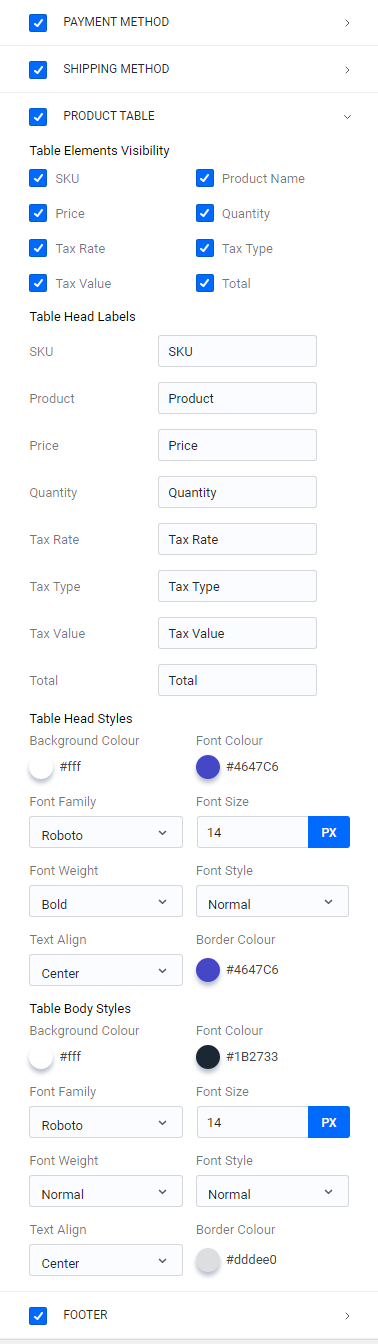Click PX unit button for Table Head font size
This screenshot has width=378, height=1344.
coord(329,832)
